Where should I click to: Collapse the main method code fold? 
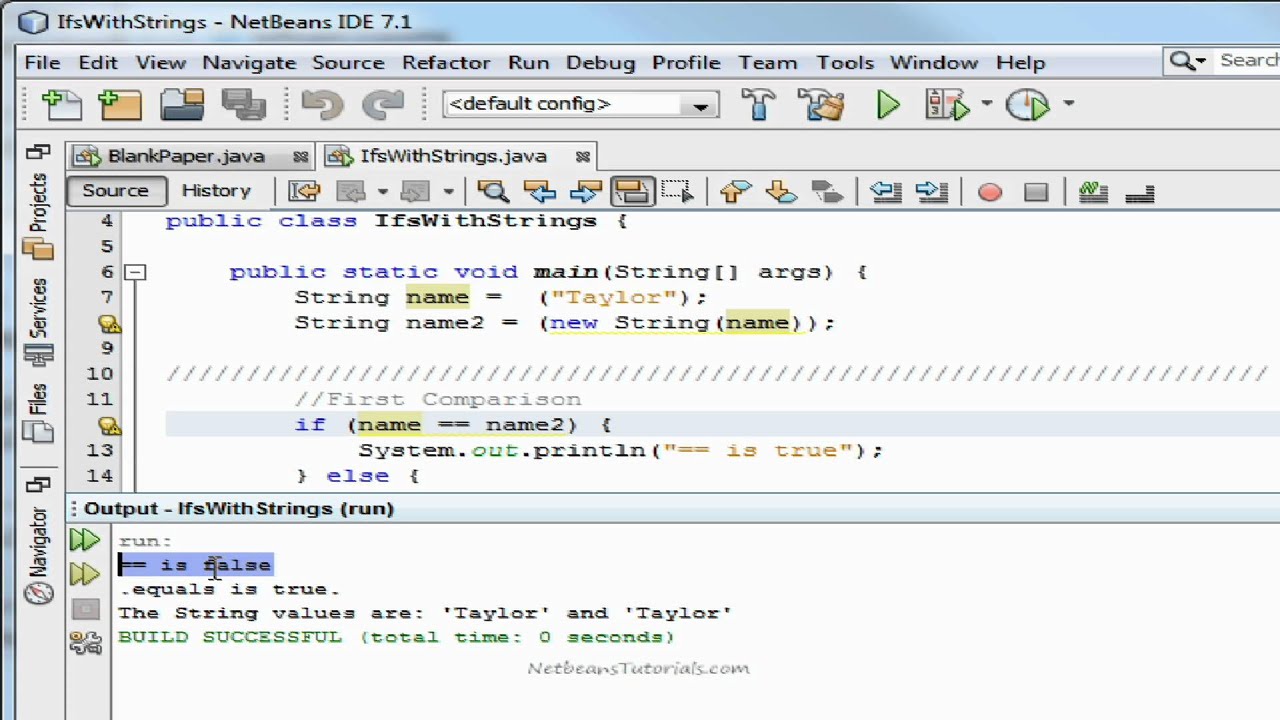click(x=135, y=272)
